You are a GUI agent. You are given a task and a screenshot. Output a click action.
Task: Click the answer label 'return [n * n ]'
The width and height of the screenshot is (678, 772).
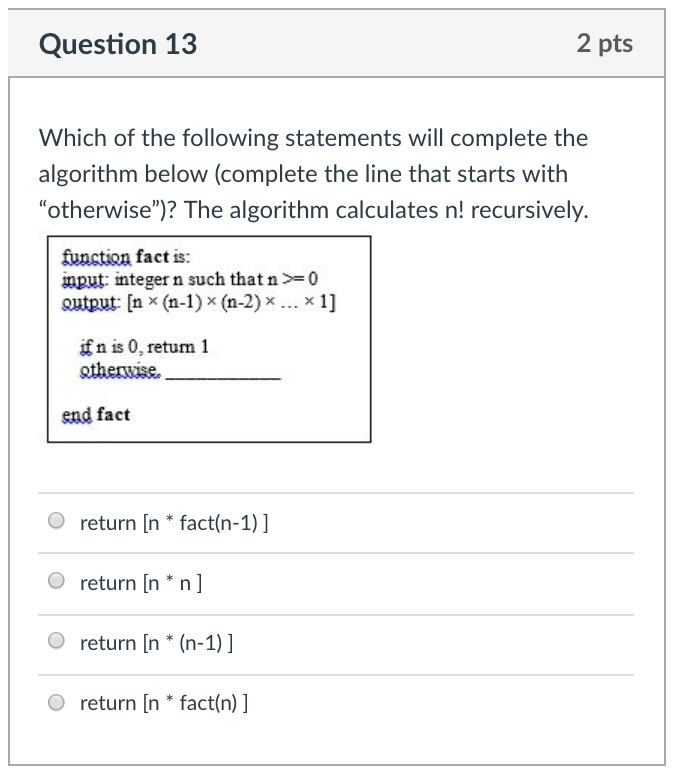[141, 583]
